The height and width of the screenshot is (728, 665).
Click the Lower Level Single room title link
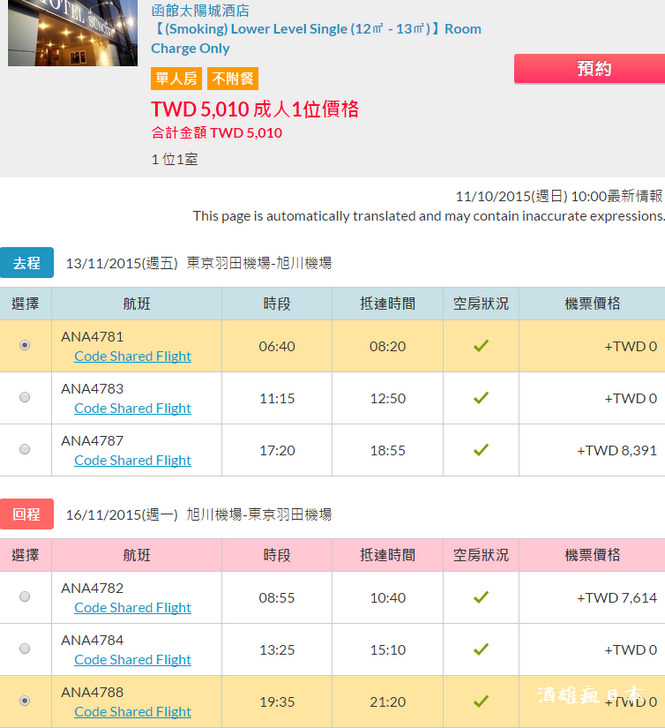[x=315, y=38]
